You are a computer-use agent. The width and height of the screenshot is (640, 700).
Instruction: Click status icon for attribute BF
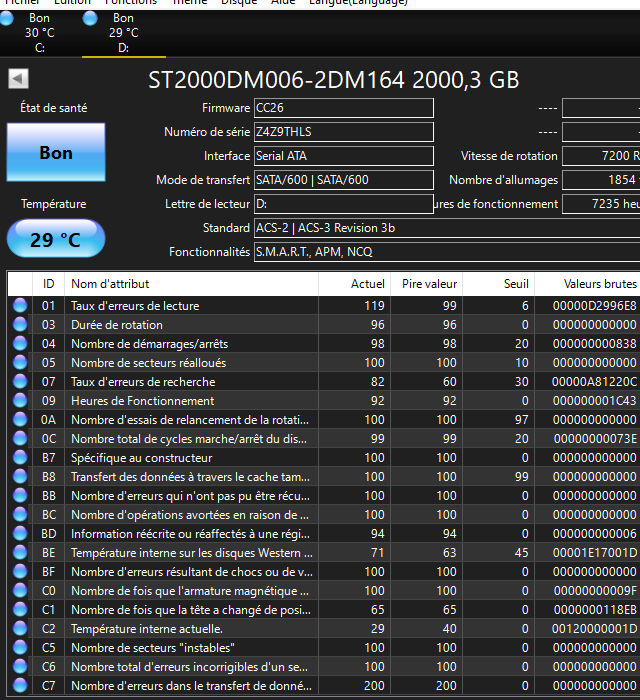20,571
